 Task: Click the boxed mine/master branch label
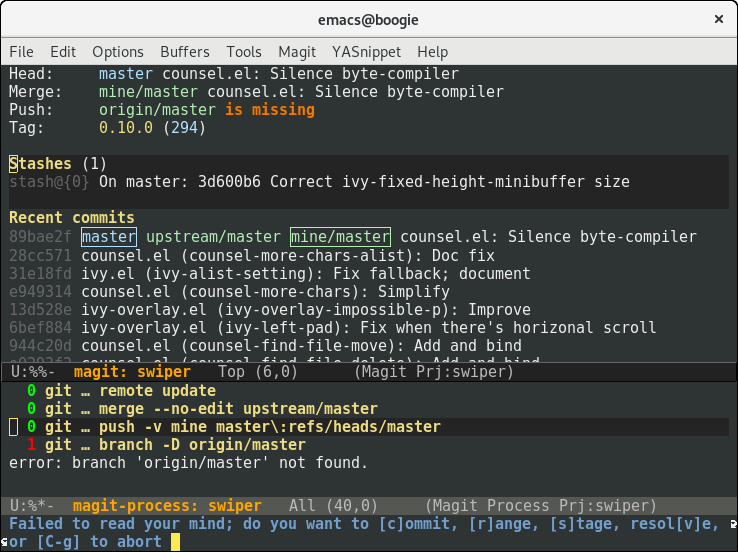coord(340,237)
